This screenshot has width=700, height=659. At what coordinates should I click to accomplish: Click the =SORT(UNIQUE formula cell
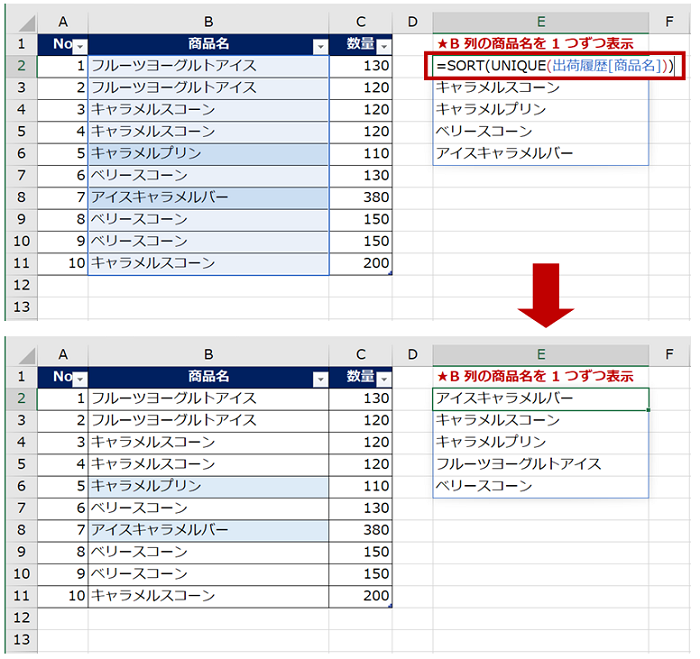coord(555,66)
